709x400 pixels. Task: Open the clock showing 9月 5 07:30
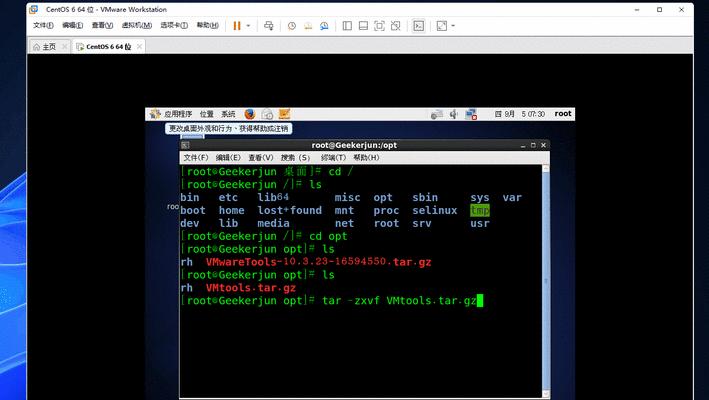pos(520,114)
